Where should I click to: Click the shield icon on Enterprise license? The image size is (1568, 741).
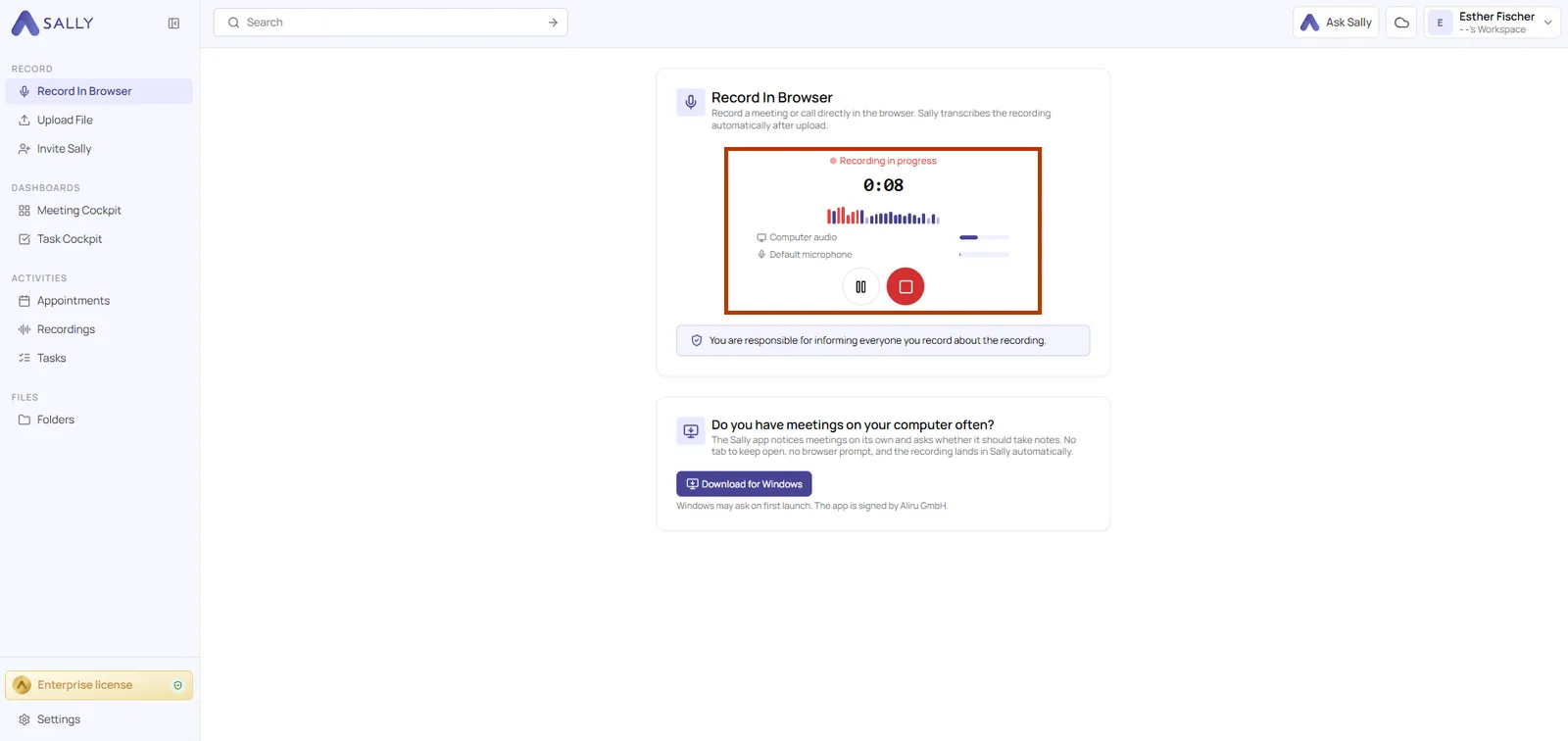[x=177, y=685]
